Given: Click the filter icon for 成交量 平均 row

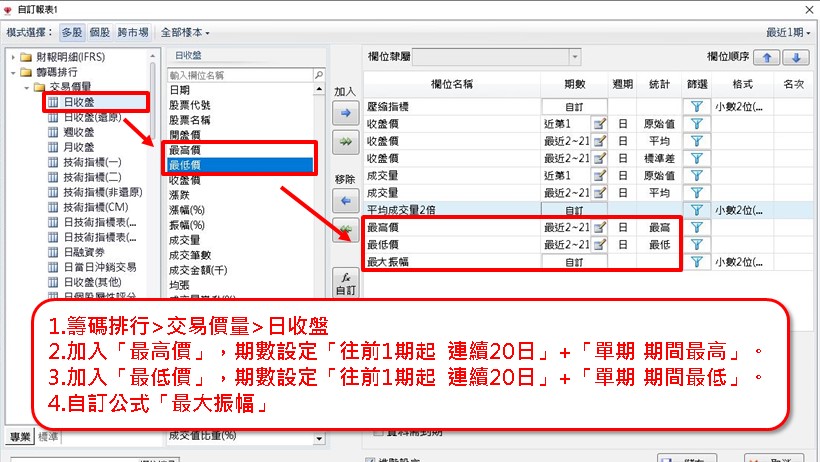Looking at the screenshot, I should 697,193.
